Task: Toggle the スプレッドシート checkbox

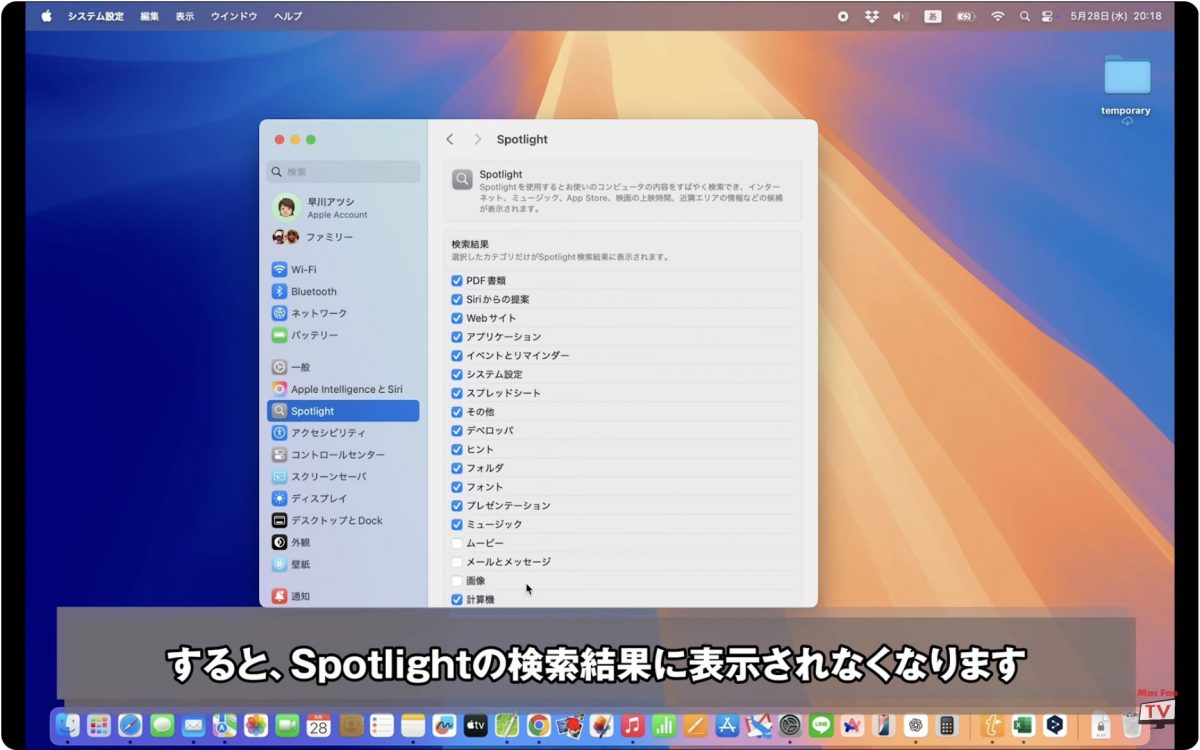Action: [x=457, y=393]
